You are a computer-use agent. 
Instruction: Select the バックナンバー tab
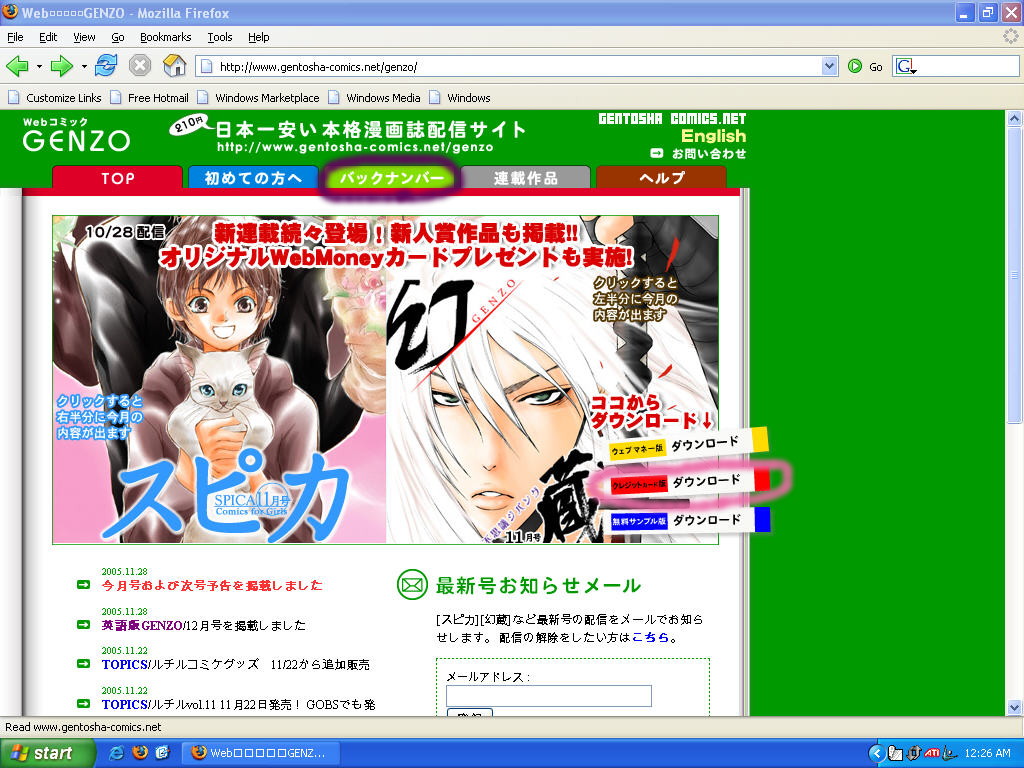click(391, 178)
